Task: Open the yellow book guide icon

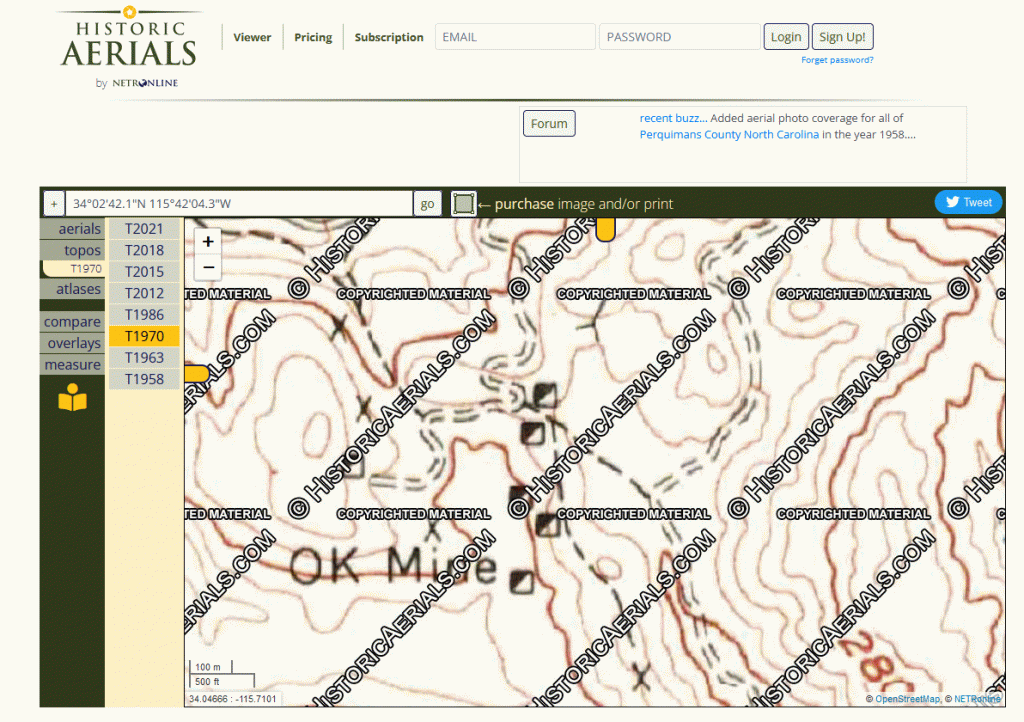Action: (x=72, y=399)
